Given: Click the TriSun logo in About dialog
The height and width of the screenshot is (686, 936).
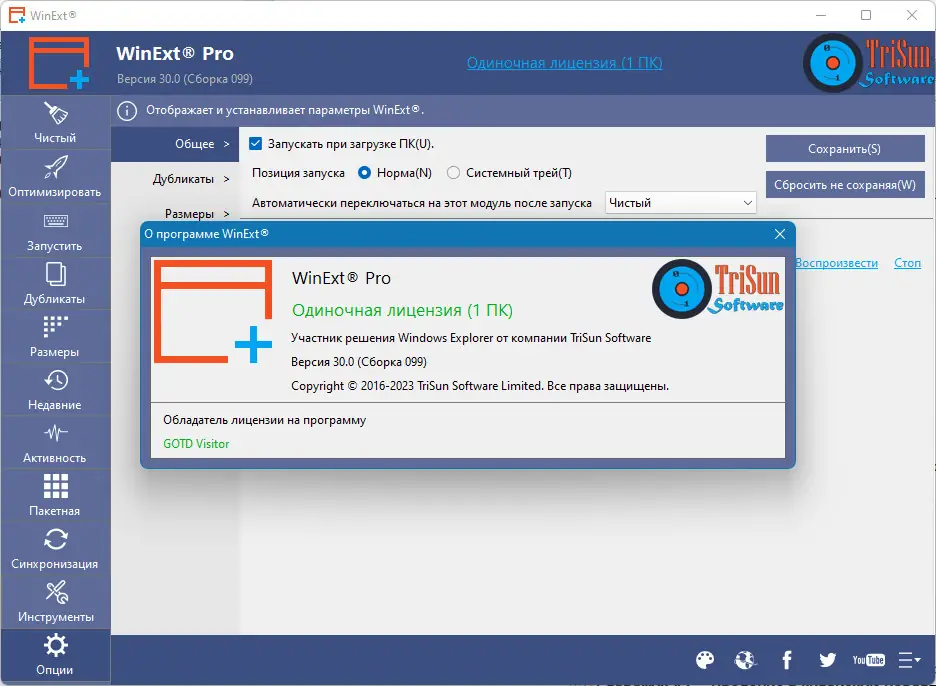Looking at the screenshot, I should point(718,289).
